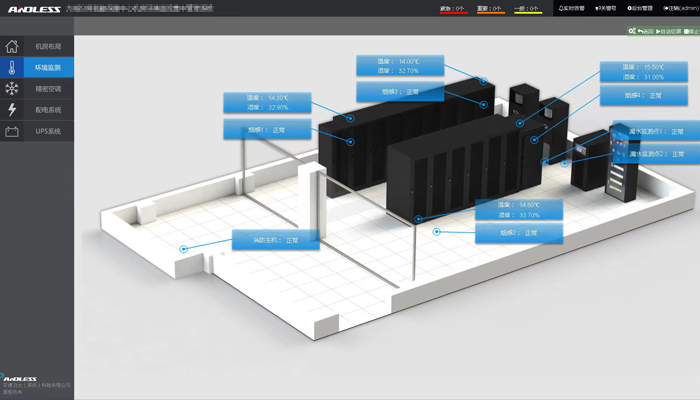Screen dimensions: 700x400
Task: Select the snowflake 精密空调 icon
Action: (12, 89)
